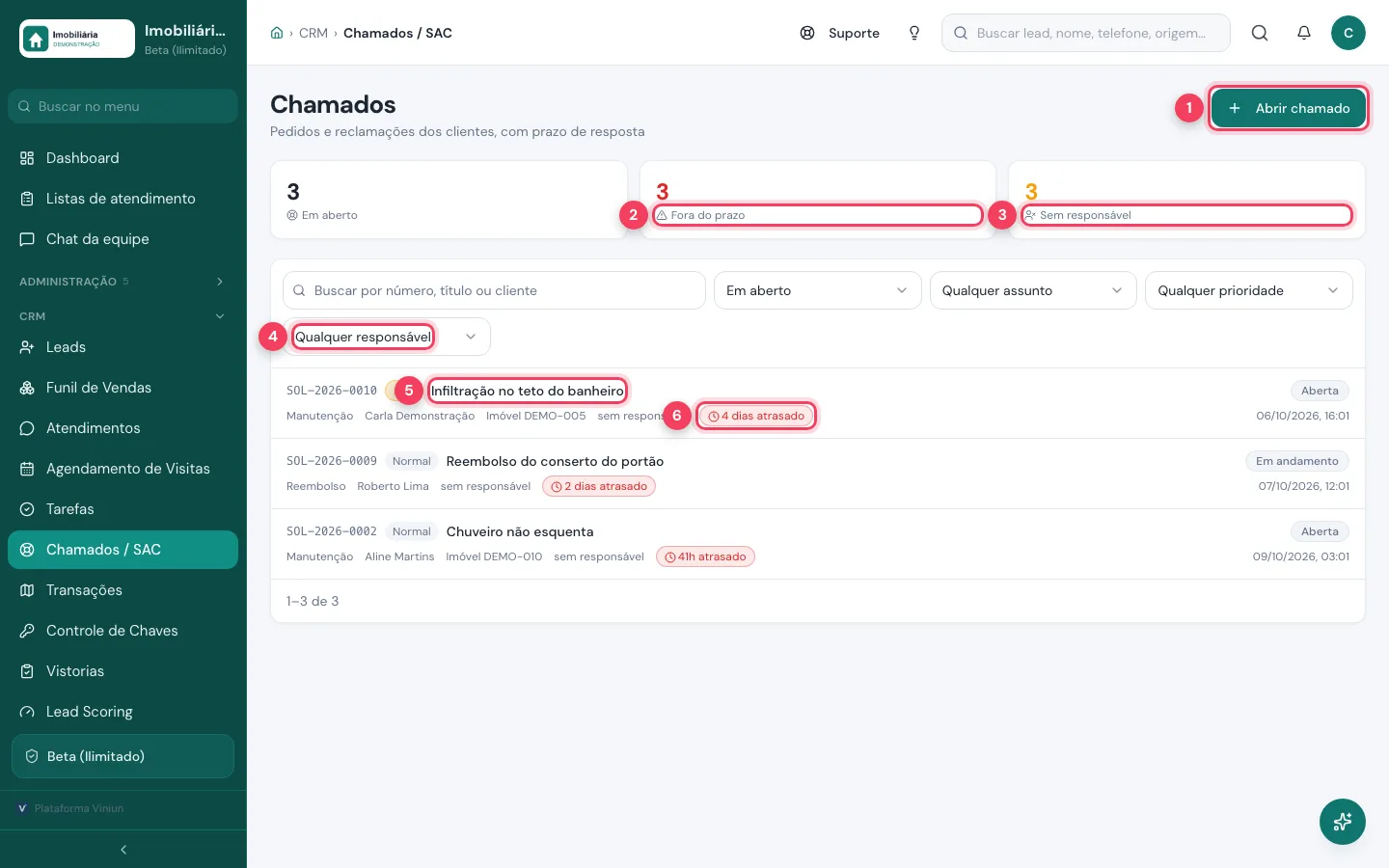Click the Controle de Chaves key icon
The width and height of the screenshot is (1389, 868).
pos(27,631)
